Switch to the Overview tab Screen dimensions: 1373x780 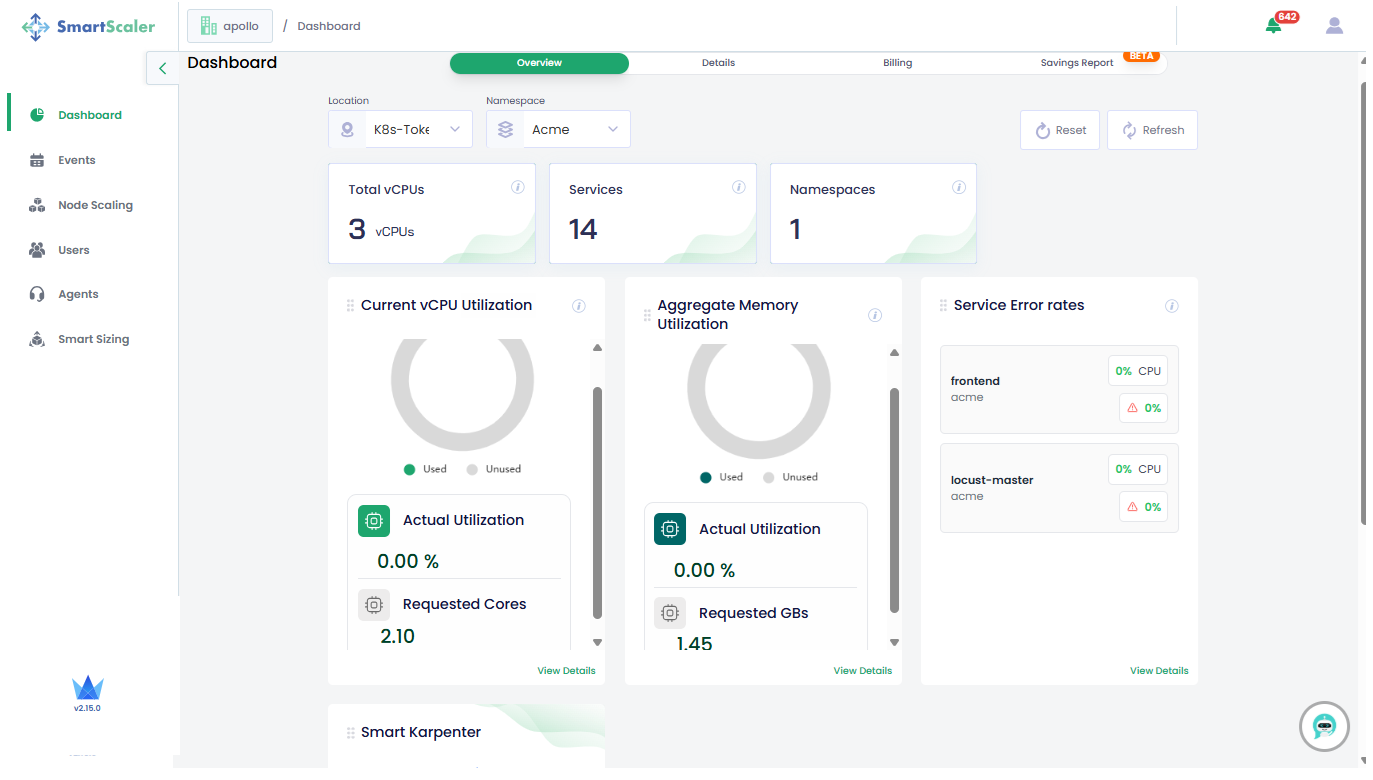539,63
